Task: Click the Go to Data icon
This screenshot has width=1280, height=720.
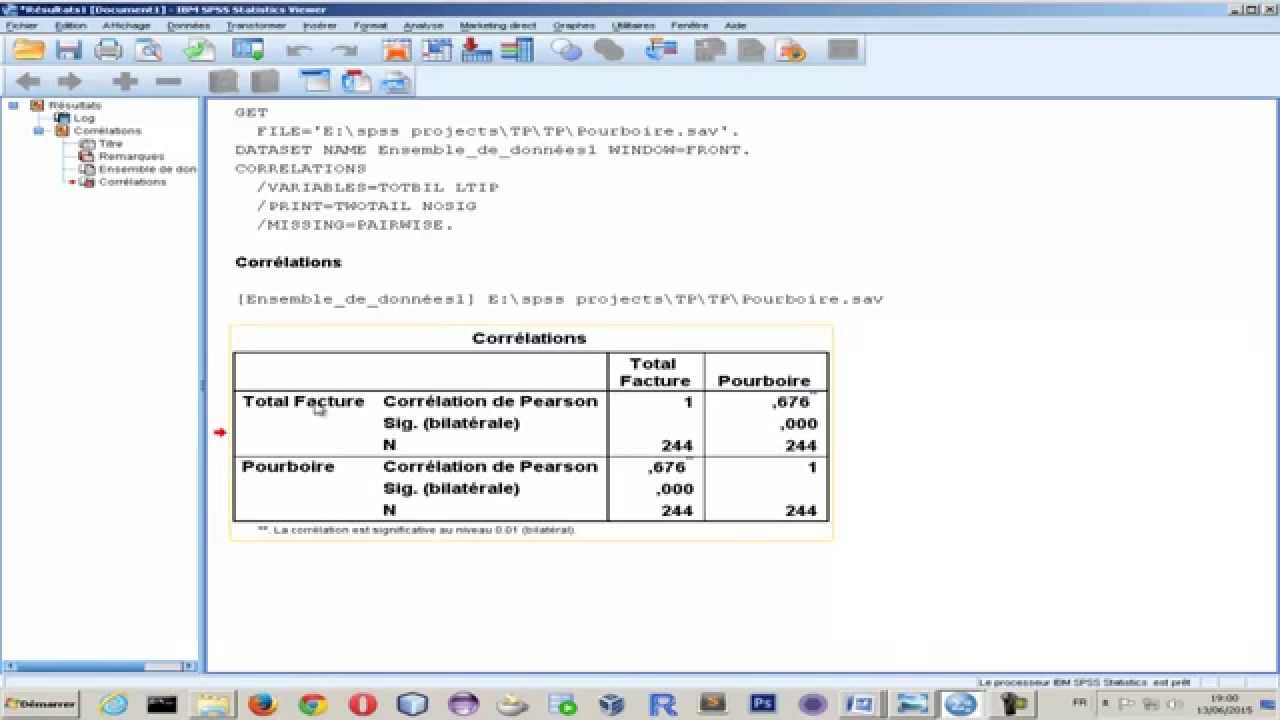Action: pyautogui.click(x=397, y=50)
